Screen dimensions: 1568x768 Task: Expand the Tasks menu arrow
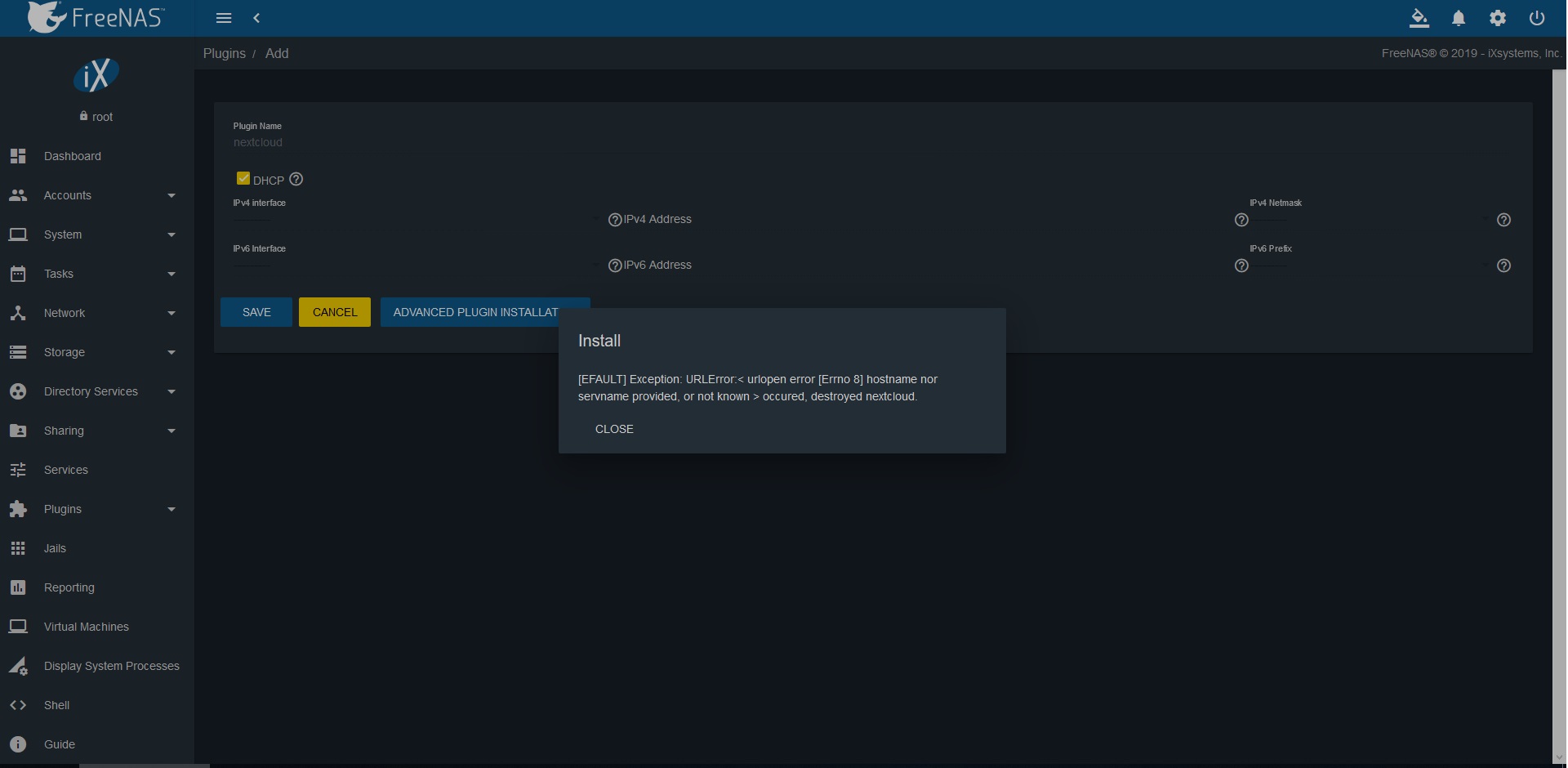(171, 274)
